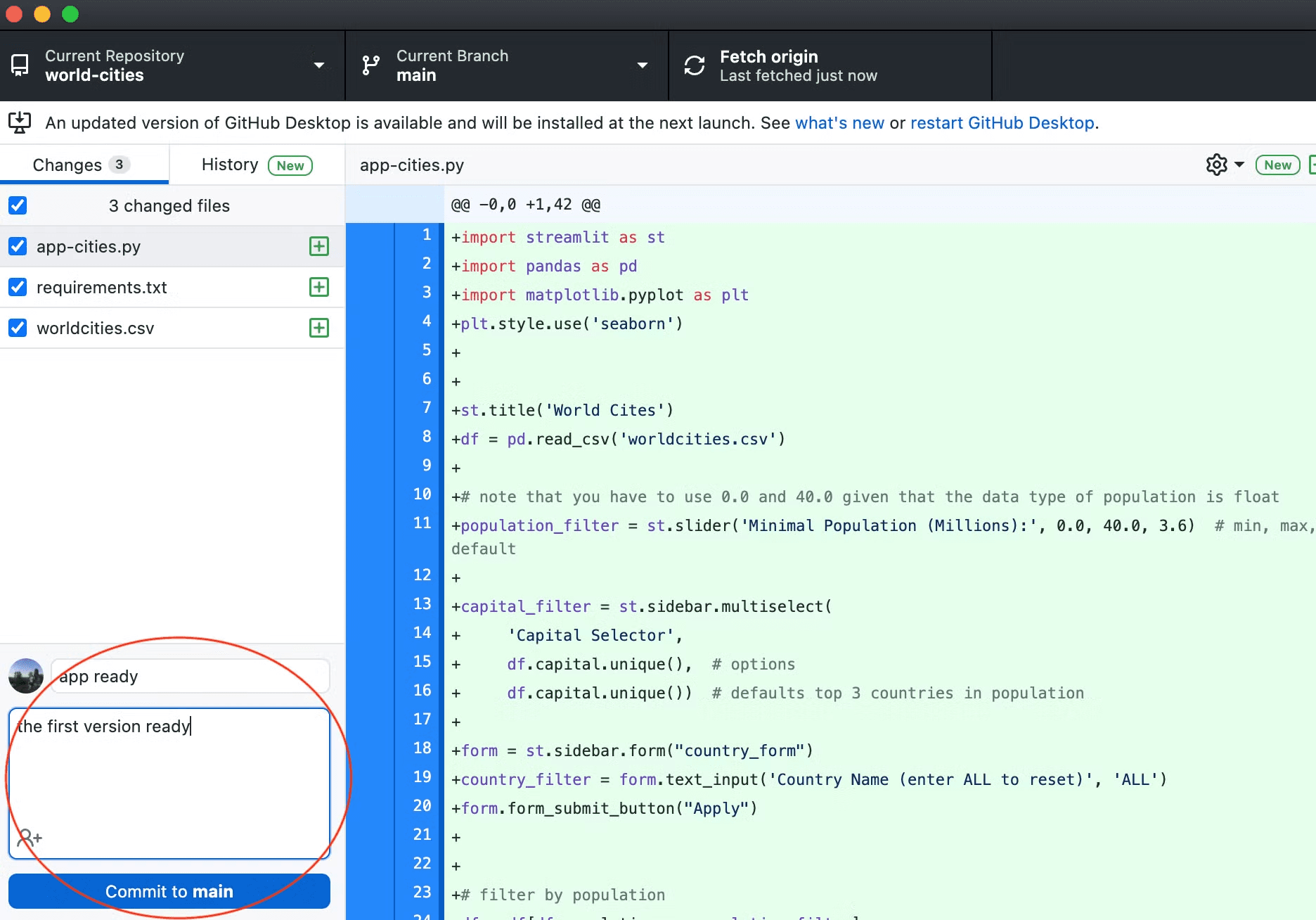Click the '# note that you have' comment line
This screenshot has height=920, width=1316.
click(865, 497)
